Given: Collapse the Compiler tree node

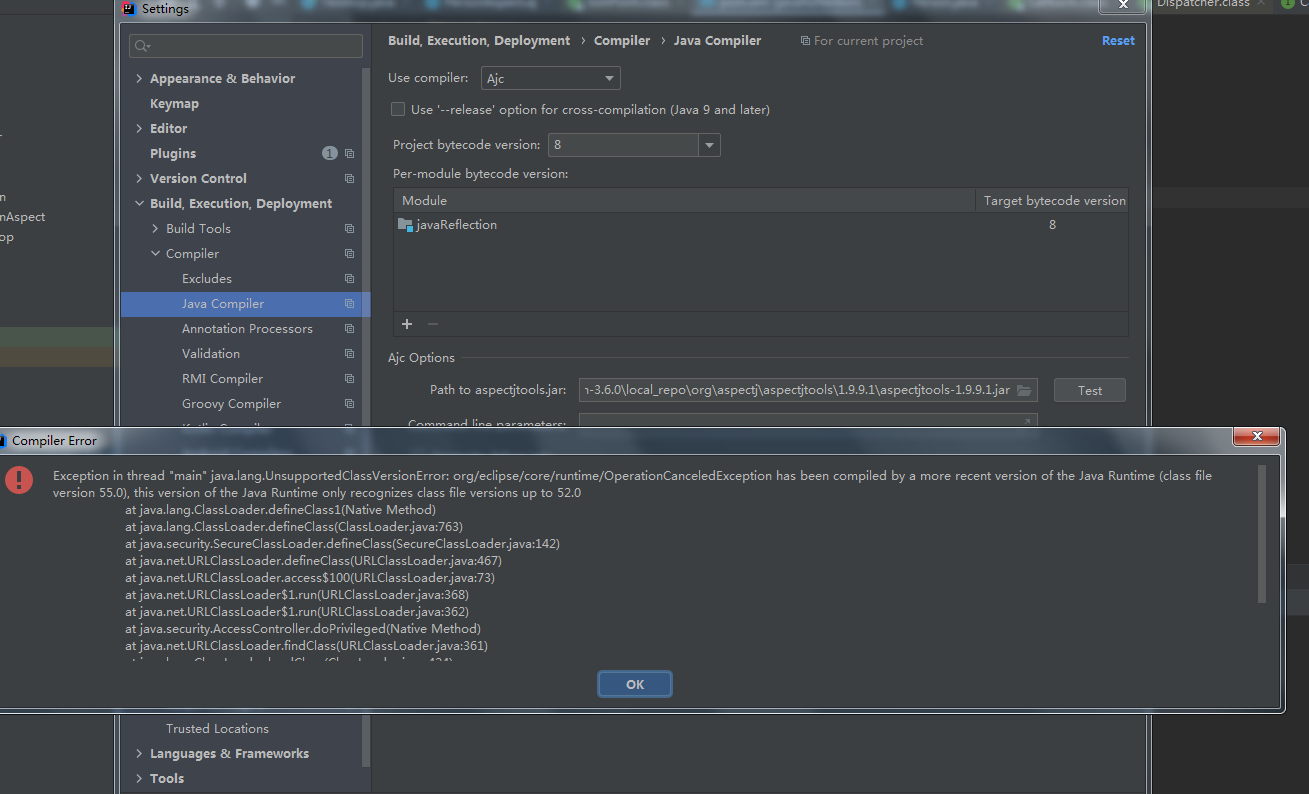Looking at the screenshot, I should click(x=155, y=254).
